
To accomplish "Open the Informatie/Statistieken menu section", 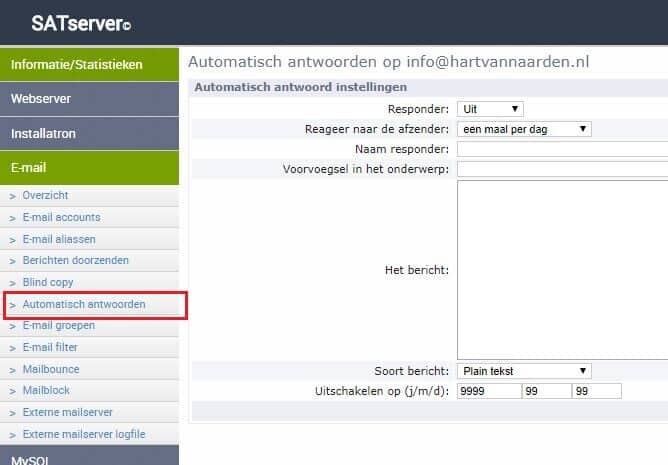I will coord(89,64).
